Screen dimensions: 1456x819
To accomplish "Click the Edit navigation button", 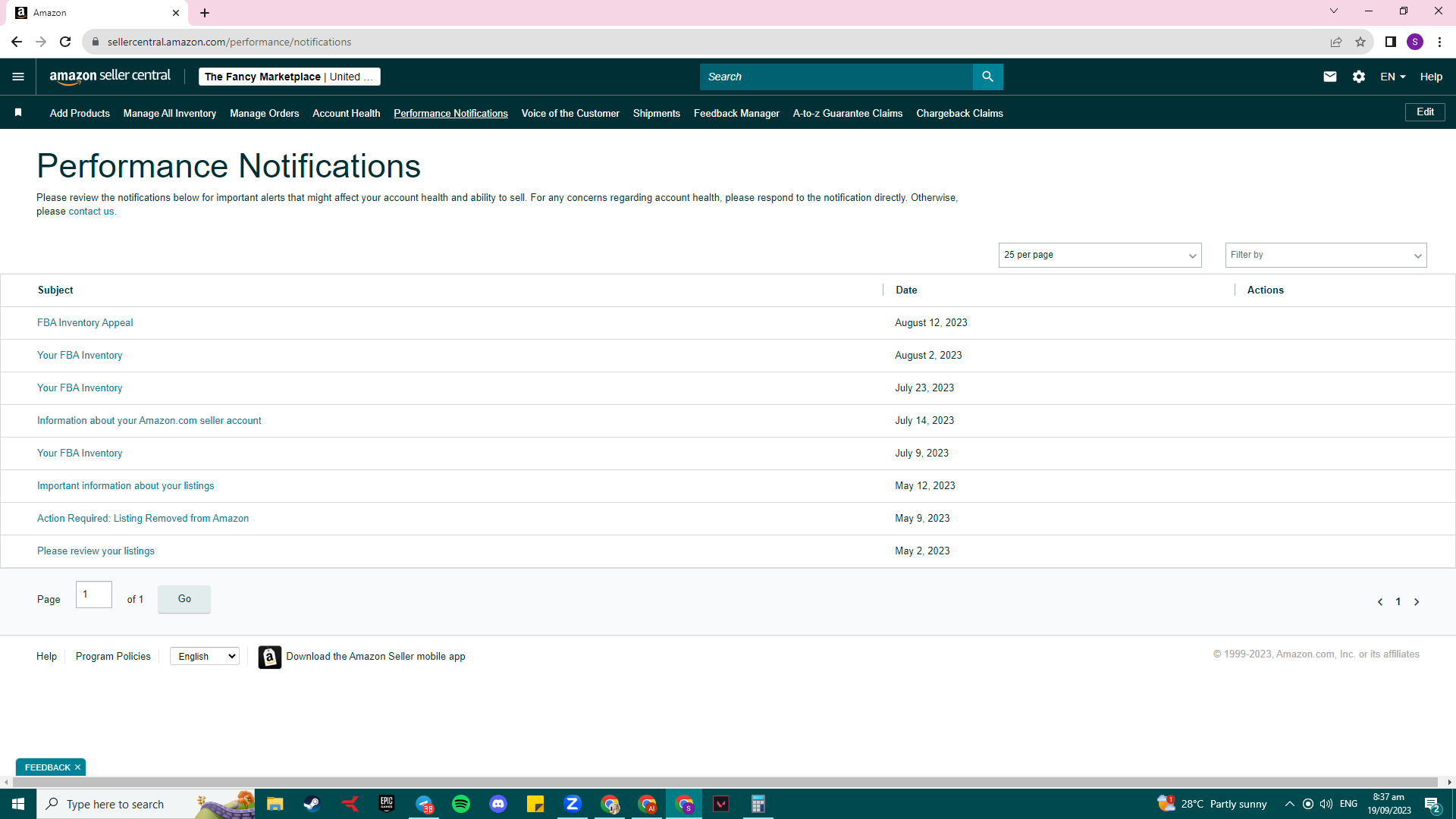I will (1426, 112).
